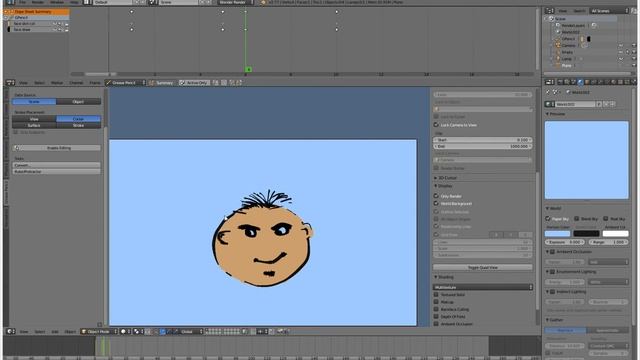This screenshot has width=640, height=360.
Task: Open the 3D View editor type selector icon
Action: 10,331
